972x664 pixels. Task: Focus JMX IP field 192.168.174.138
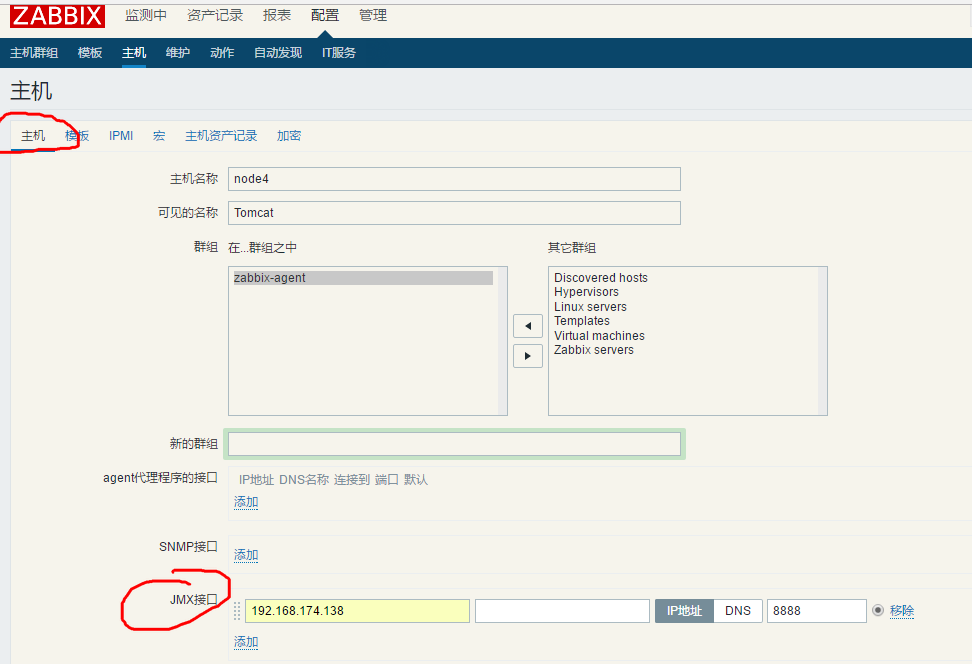357,611
